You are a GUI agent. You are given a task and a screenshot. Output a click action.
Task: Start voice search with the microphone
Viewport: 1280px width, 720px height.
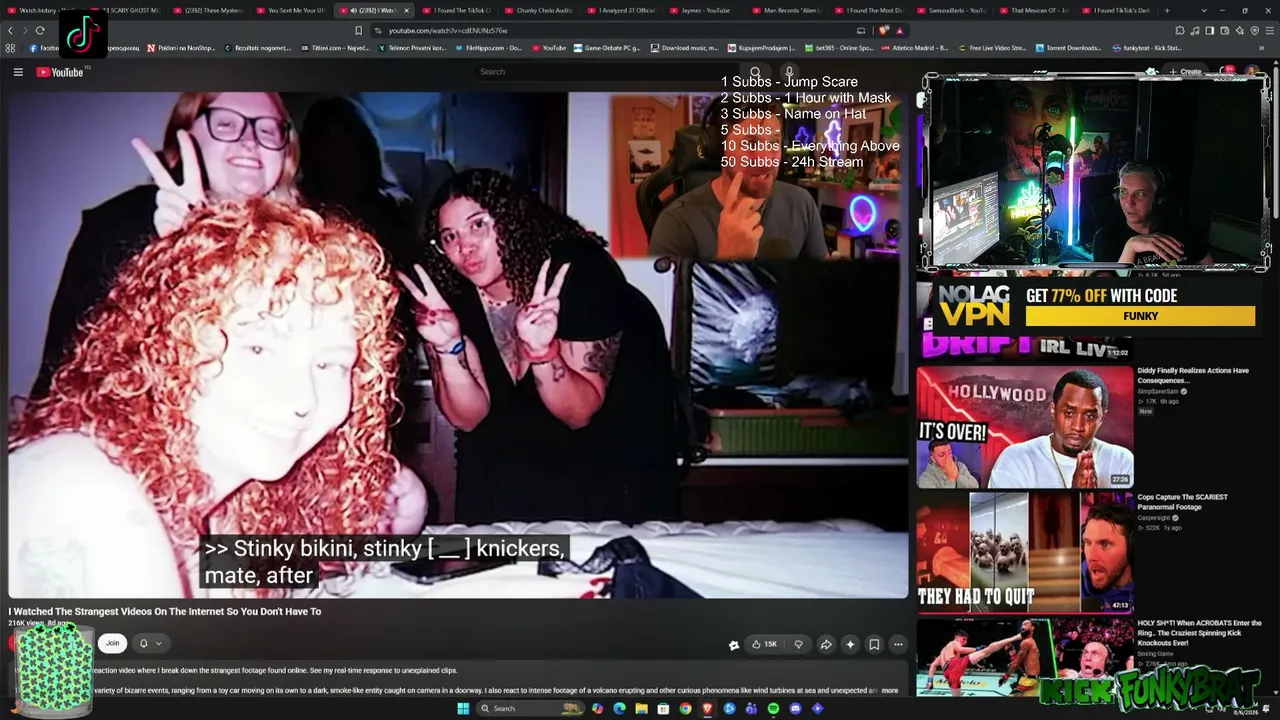click(x=789, y=72)
